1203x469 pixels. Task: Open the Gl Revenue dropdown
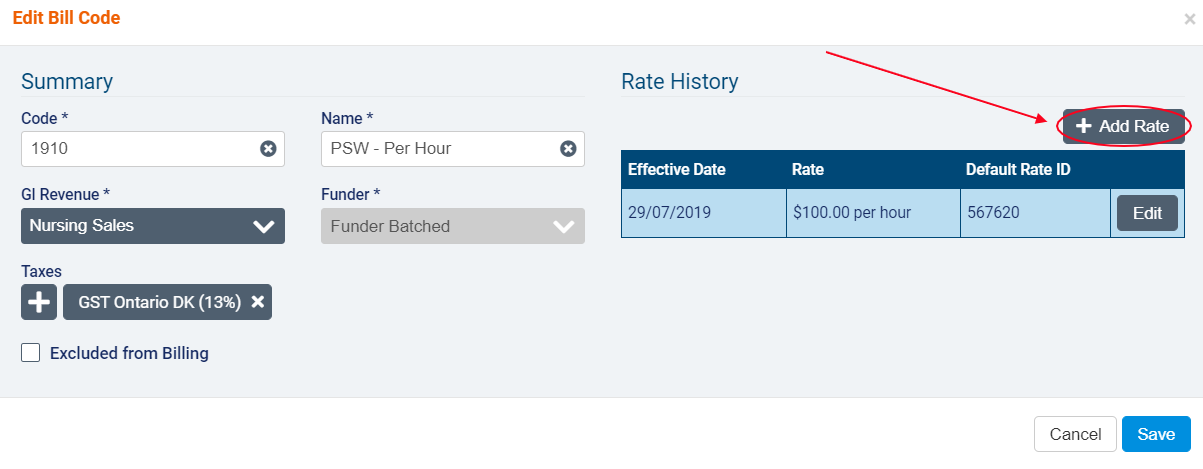pyautogui.click(x=153, y=226)
